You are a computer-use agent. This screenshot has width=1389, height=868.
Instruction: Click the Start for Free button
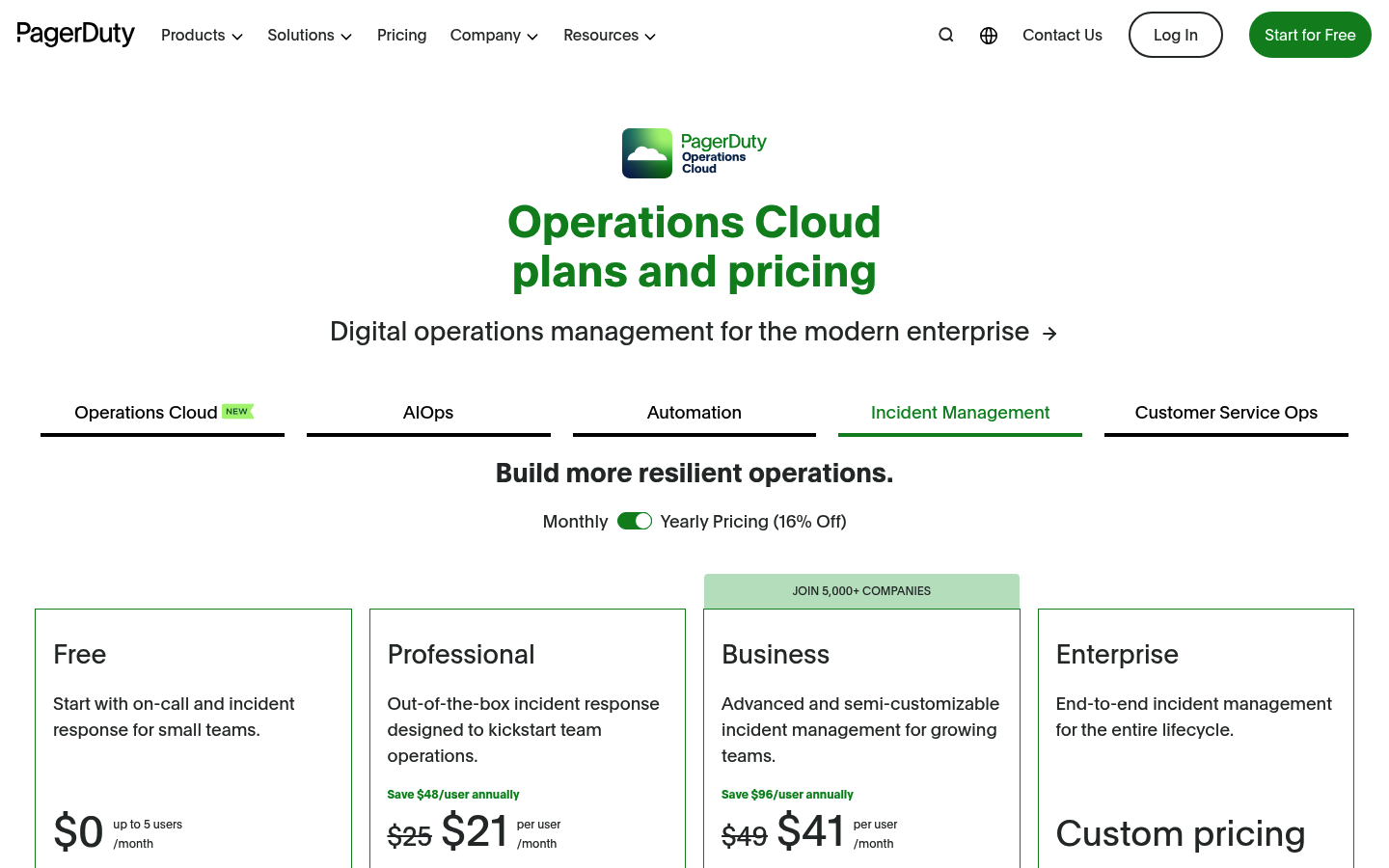(x=1310, y=35)
